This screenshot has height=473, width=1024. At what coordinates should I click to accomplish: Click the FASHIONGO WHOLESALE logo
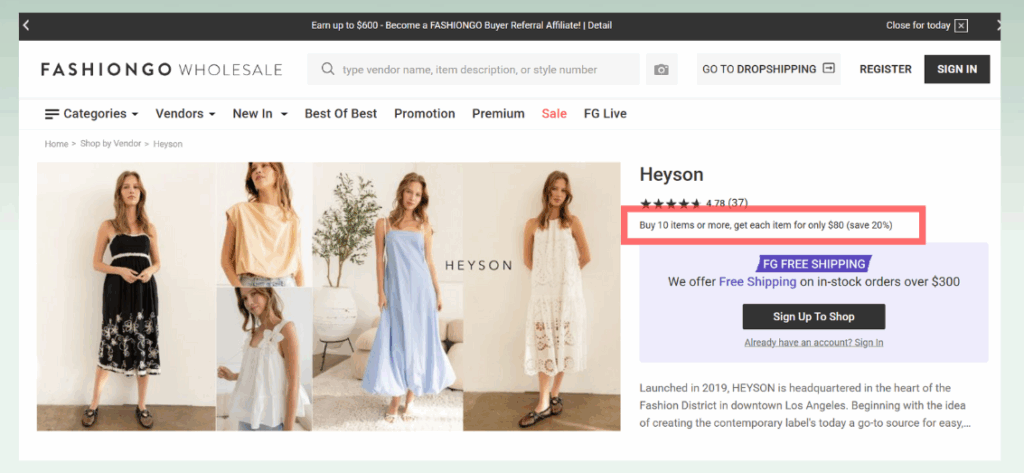(x=161, y=69)
